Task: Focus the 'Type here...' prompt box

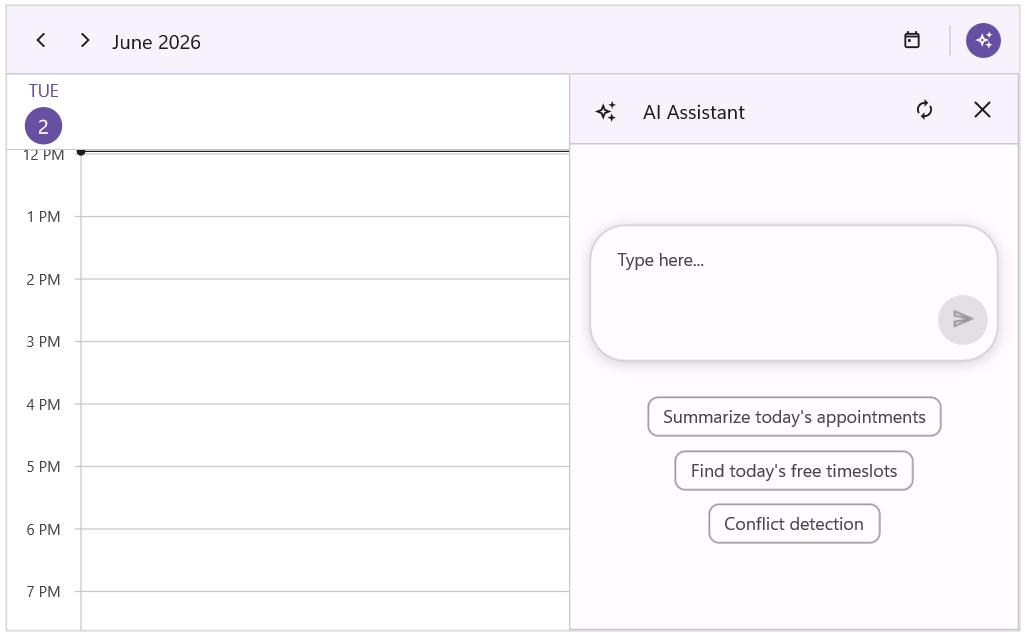Action: pyautogui.click(x=794, y=293)
